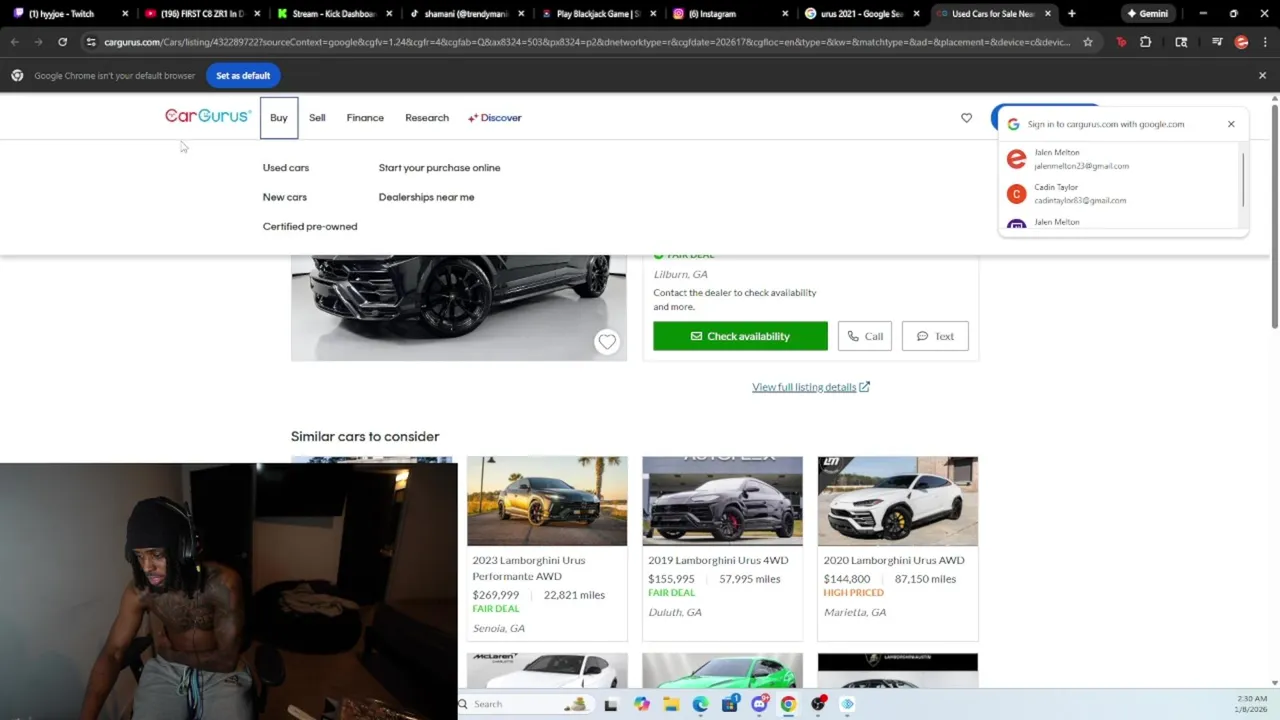Click the CarGurus logo
Image resolution: width=1280 pixels, height=720 pixels.
[208, 117]
